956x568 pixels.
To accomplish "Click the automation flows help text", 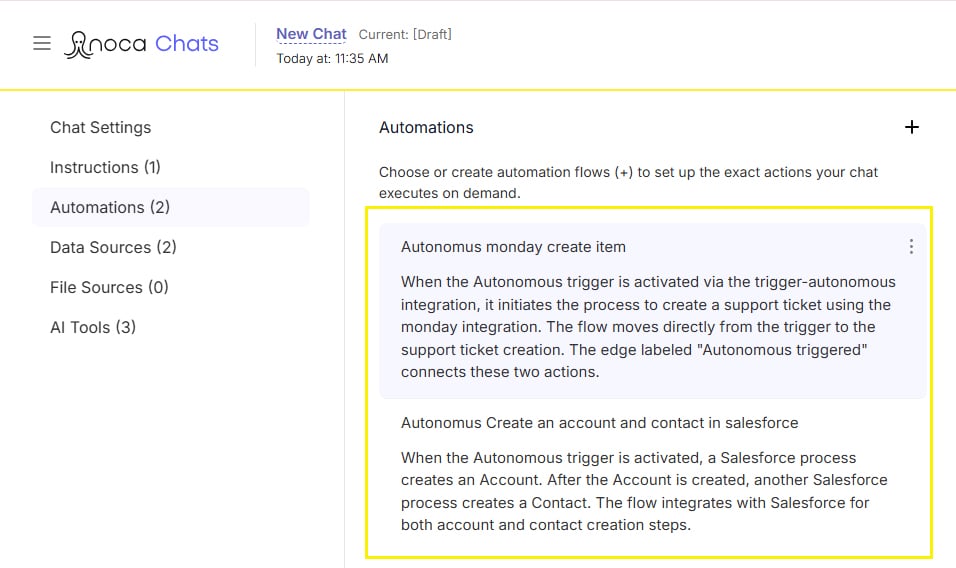I will tap(628, 182).
